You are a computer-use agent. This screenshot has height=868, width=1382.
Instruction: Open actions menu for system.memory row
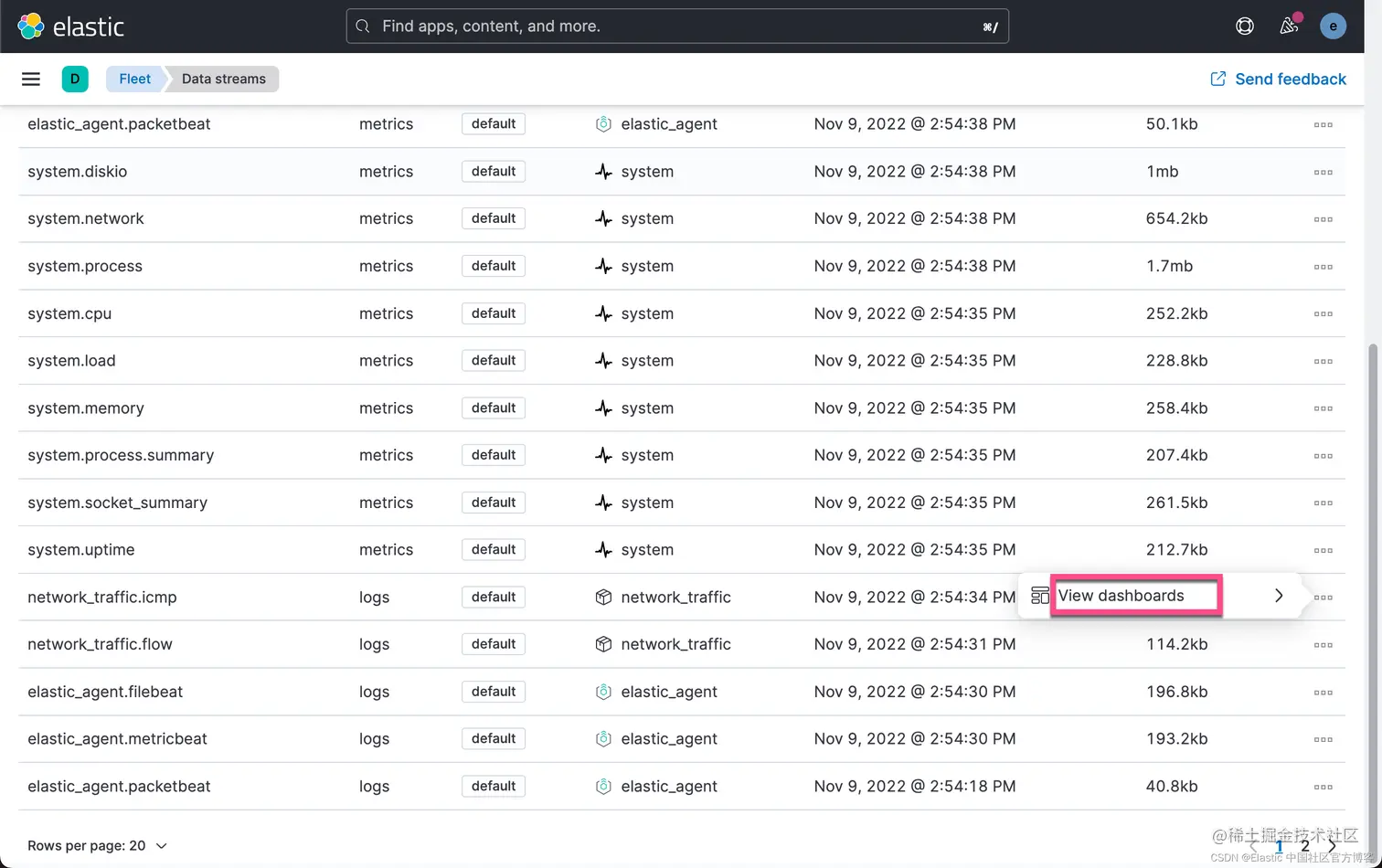coord(1323,408)
